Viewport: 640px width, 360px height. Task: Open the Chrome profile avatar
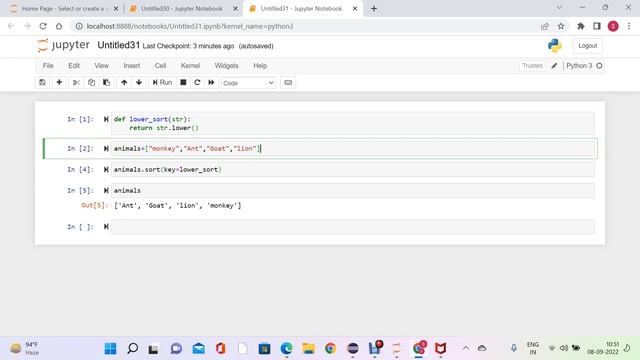tap(613, 26)
